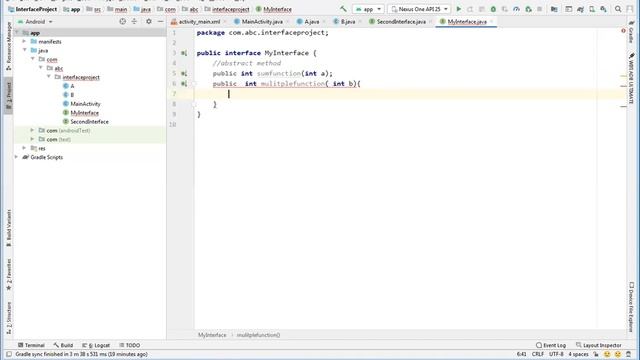The image size is (640, 360).
Task: Click gutter implementation icon on line 5
Action: coord(184,73)
